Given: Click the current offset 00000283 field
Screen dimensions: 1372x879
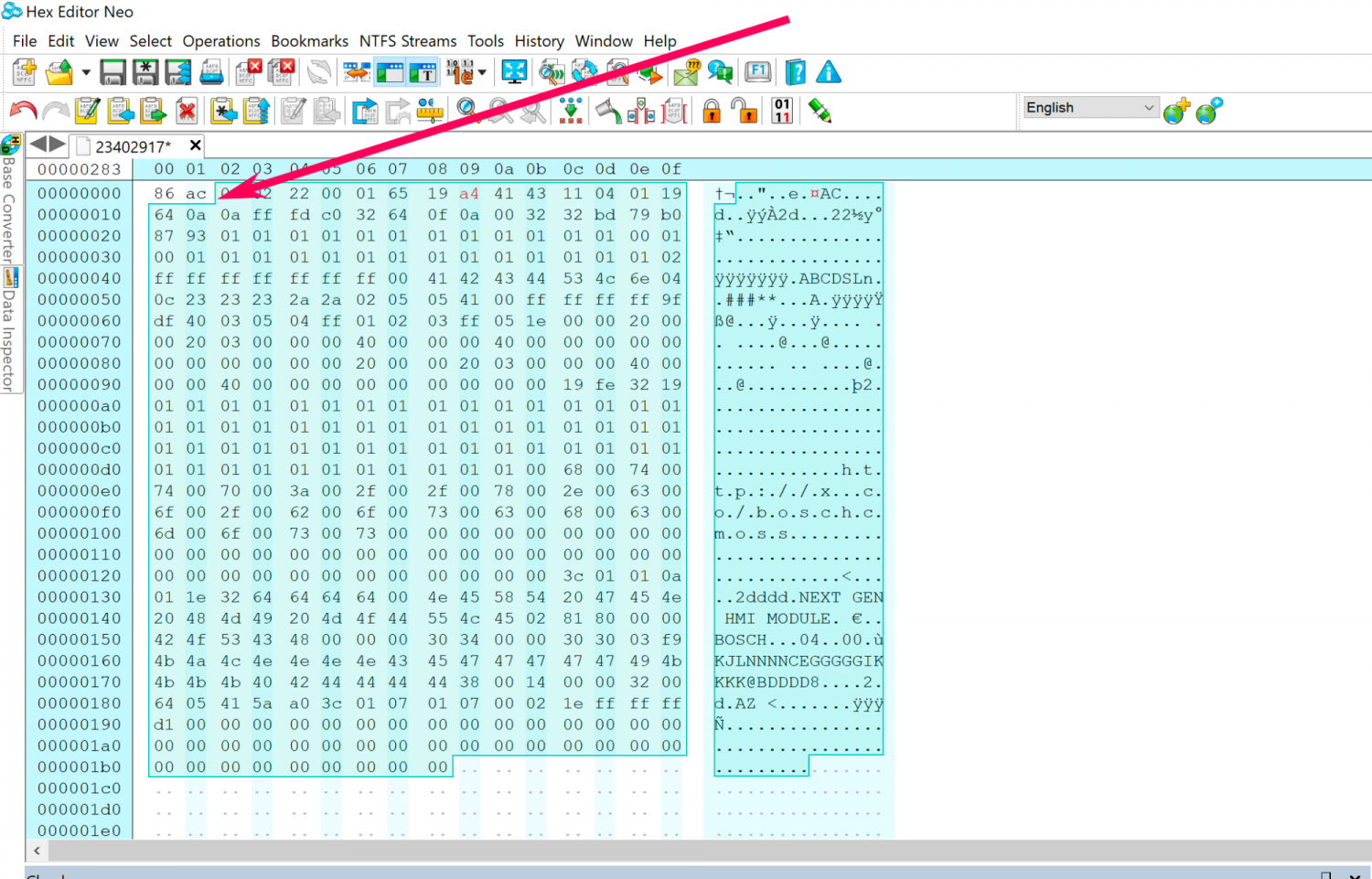Looking at the screenshot, I should click(80, 169).
